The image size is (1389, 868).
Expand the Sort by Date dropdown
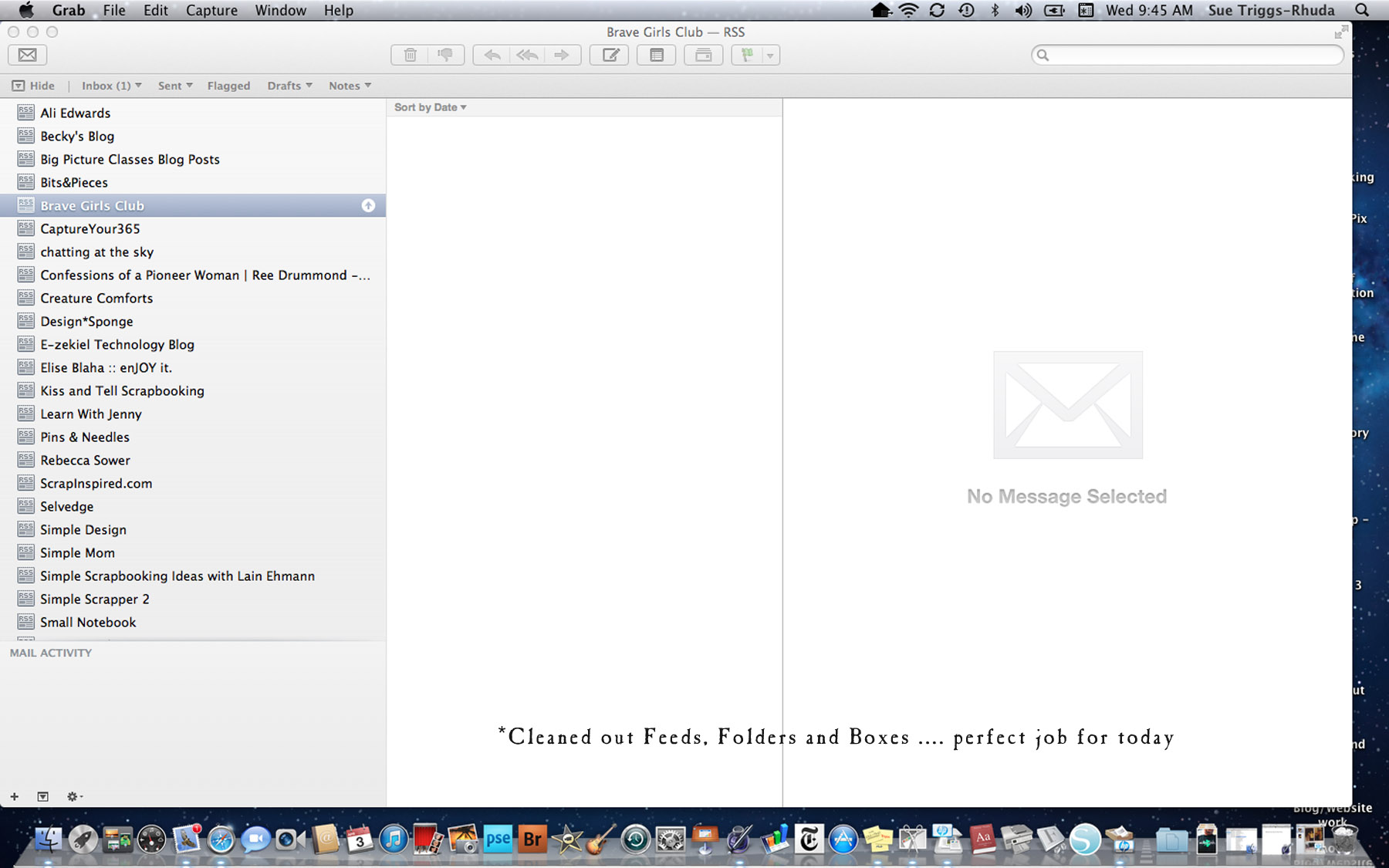(x=430, y=107)
